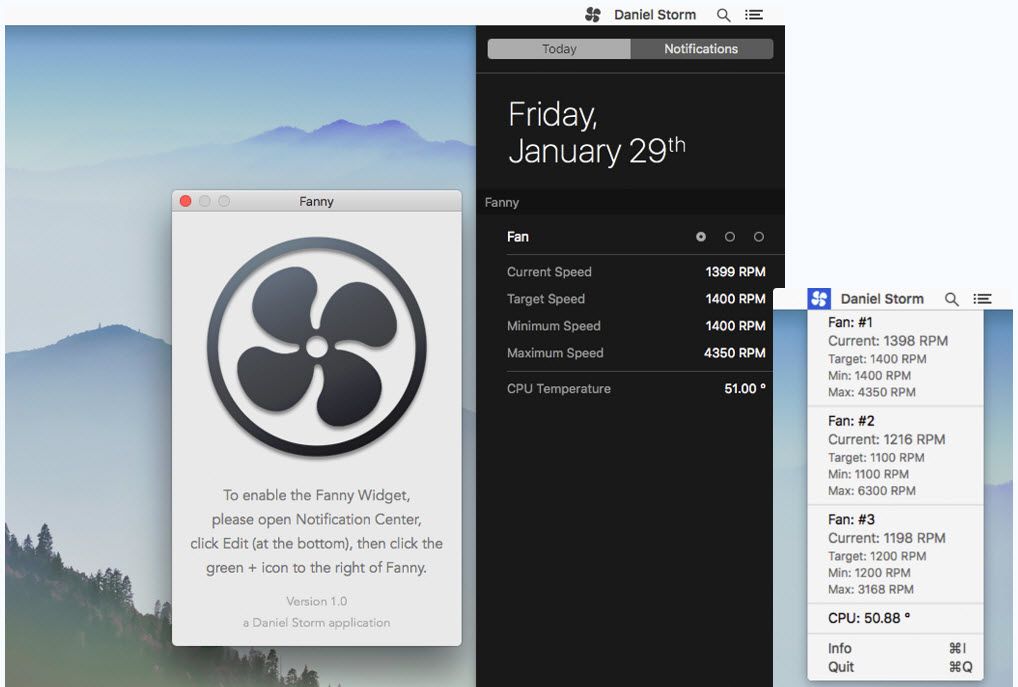Viewport: 1018px width, 687px height.
Task: Click the blue highlighted Fanny menu bar icon
Action: (x=819, y=299)
